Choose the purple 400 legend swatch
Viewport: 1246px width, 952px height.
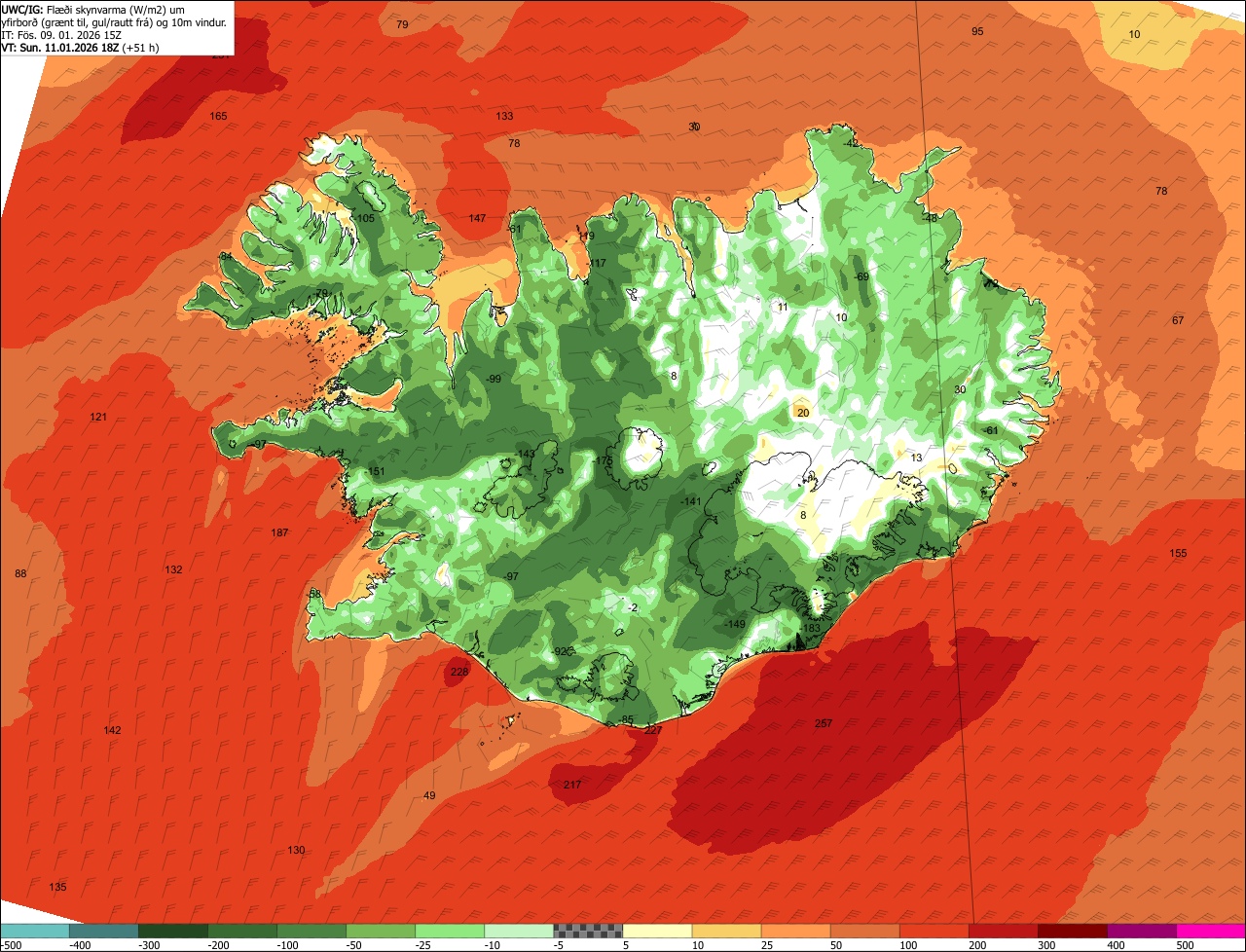(x=1141, y=931)
